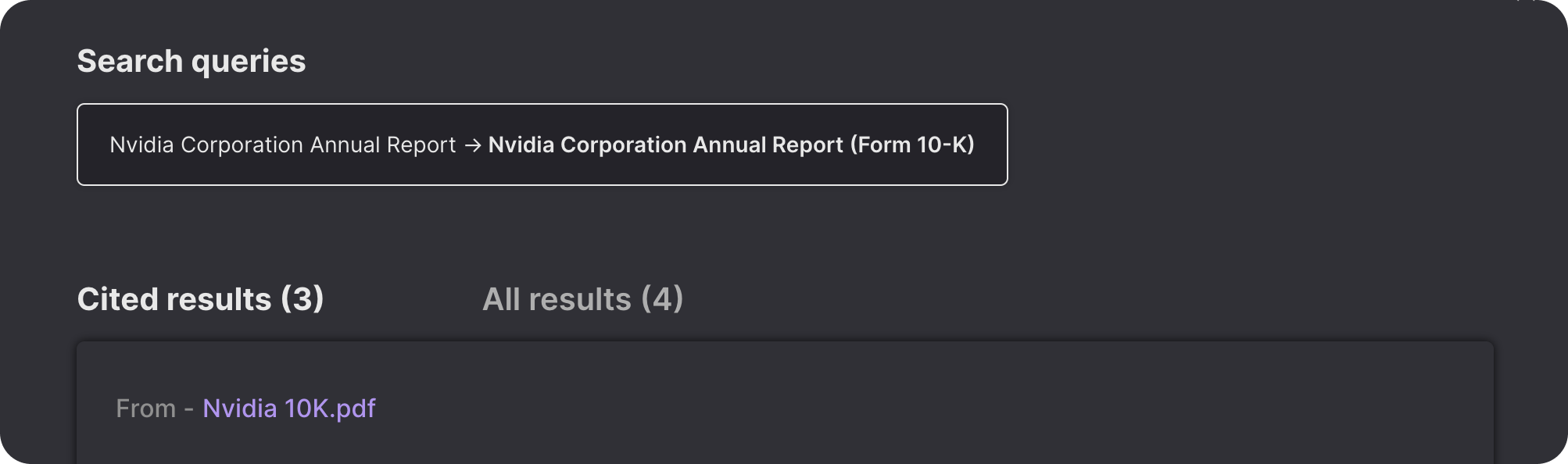Click the query transformation arrow icon
The image size is (1568, 464).
click(x=473, y=145)
